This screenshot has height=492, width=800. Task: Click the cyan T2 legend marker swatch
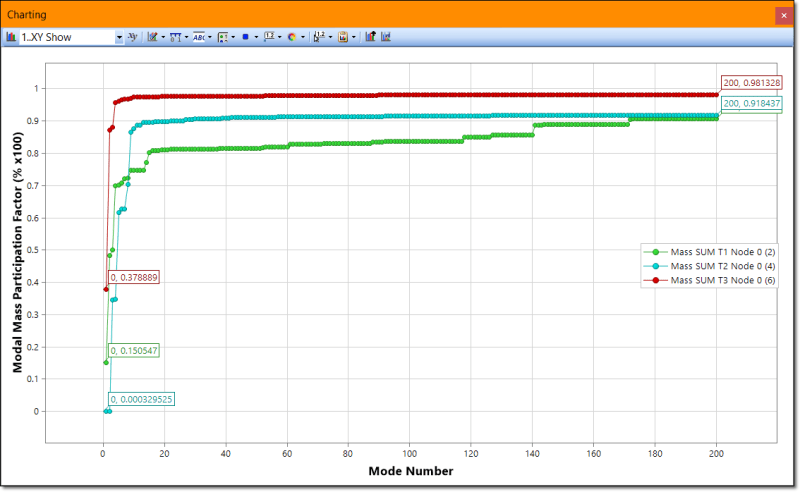(x=656, y=266)
